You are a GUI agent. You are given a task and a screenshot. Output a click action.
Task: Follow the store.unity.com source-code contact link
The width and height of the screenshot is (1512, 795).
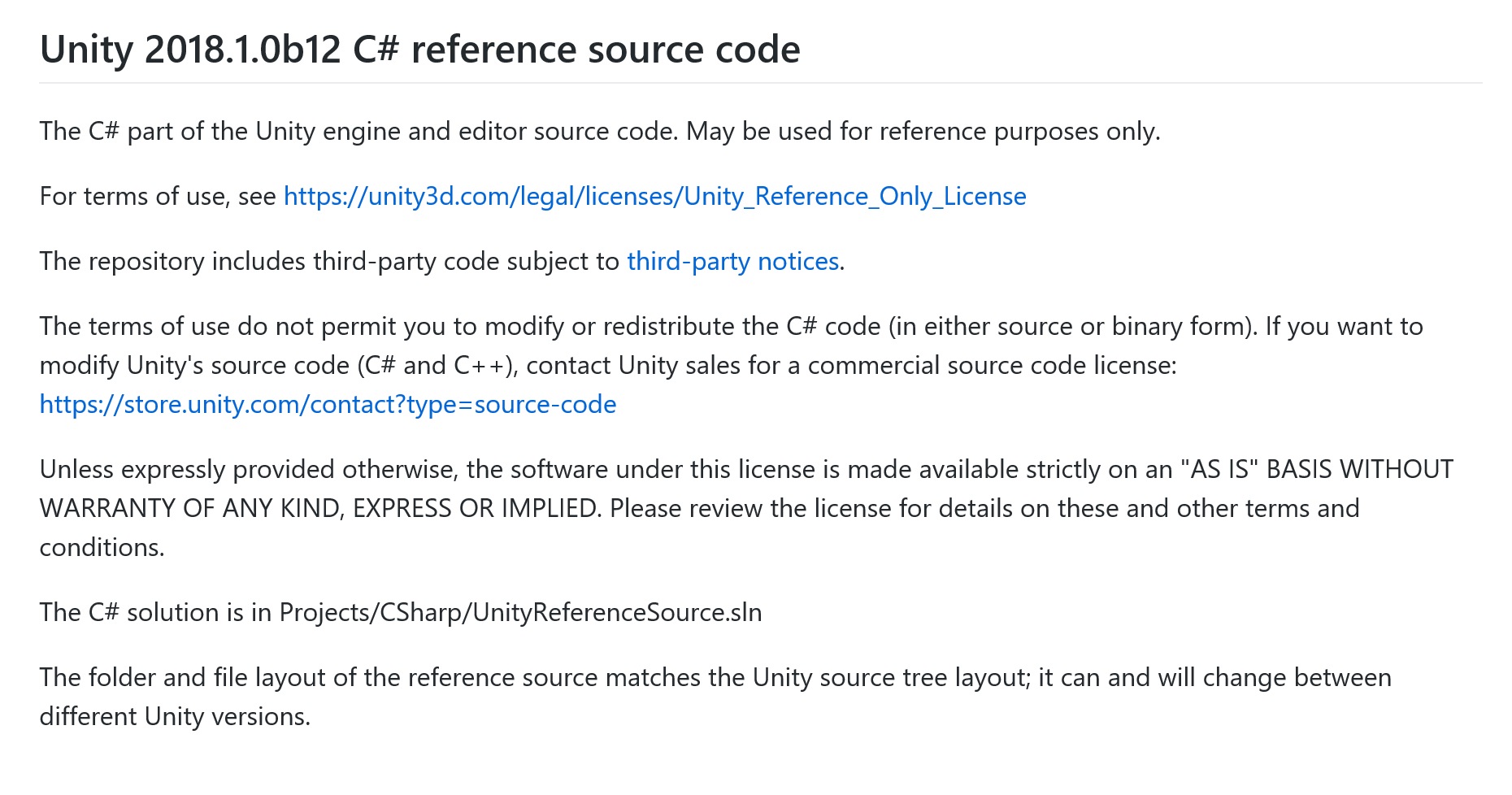pyautogui.click(x=328, y=405)
